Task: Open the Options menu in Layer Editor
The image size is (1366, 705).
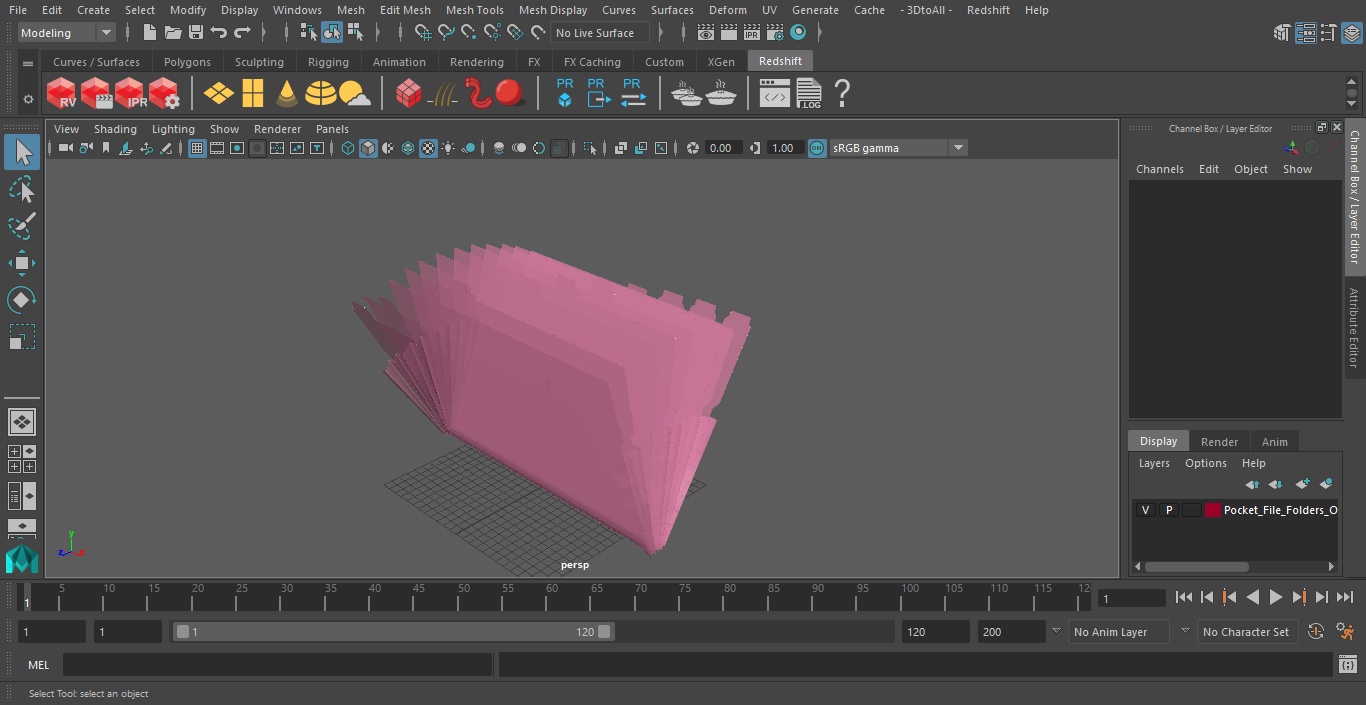Action: tap(1206, 463)
